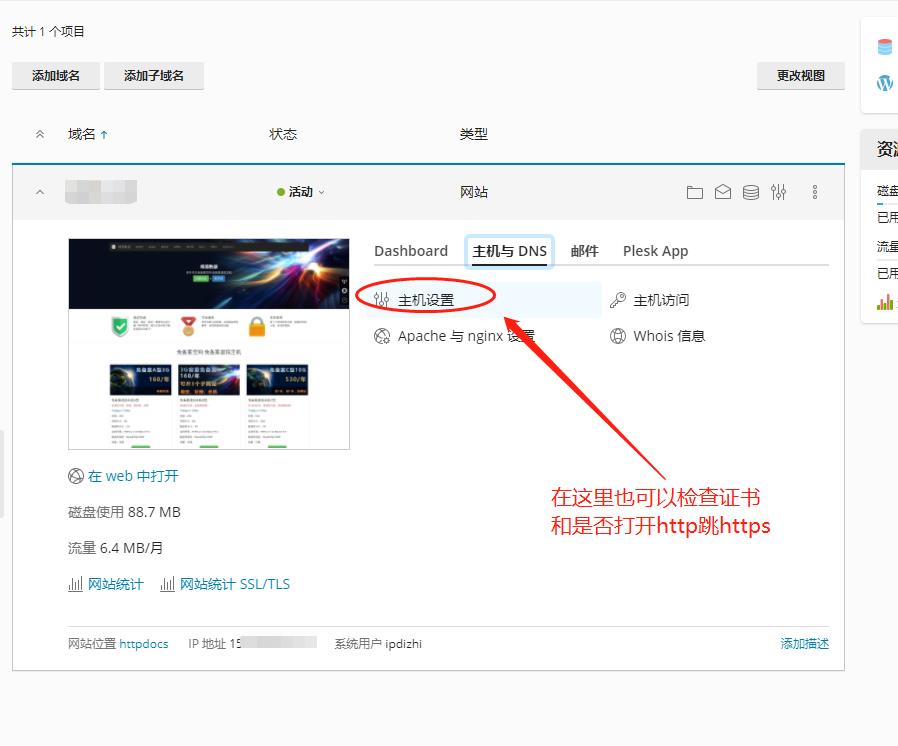Open Whois 信息 link
This screenshot has height=746, width=898.
(x=669, y=336)
